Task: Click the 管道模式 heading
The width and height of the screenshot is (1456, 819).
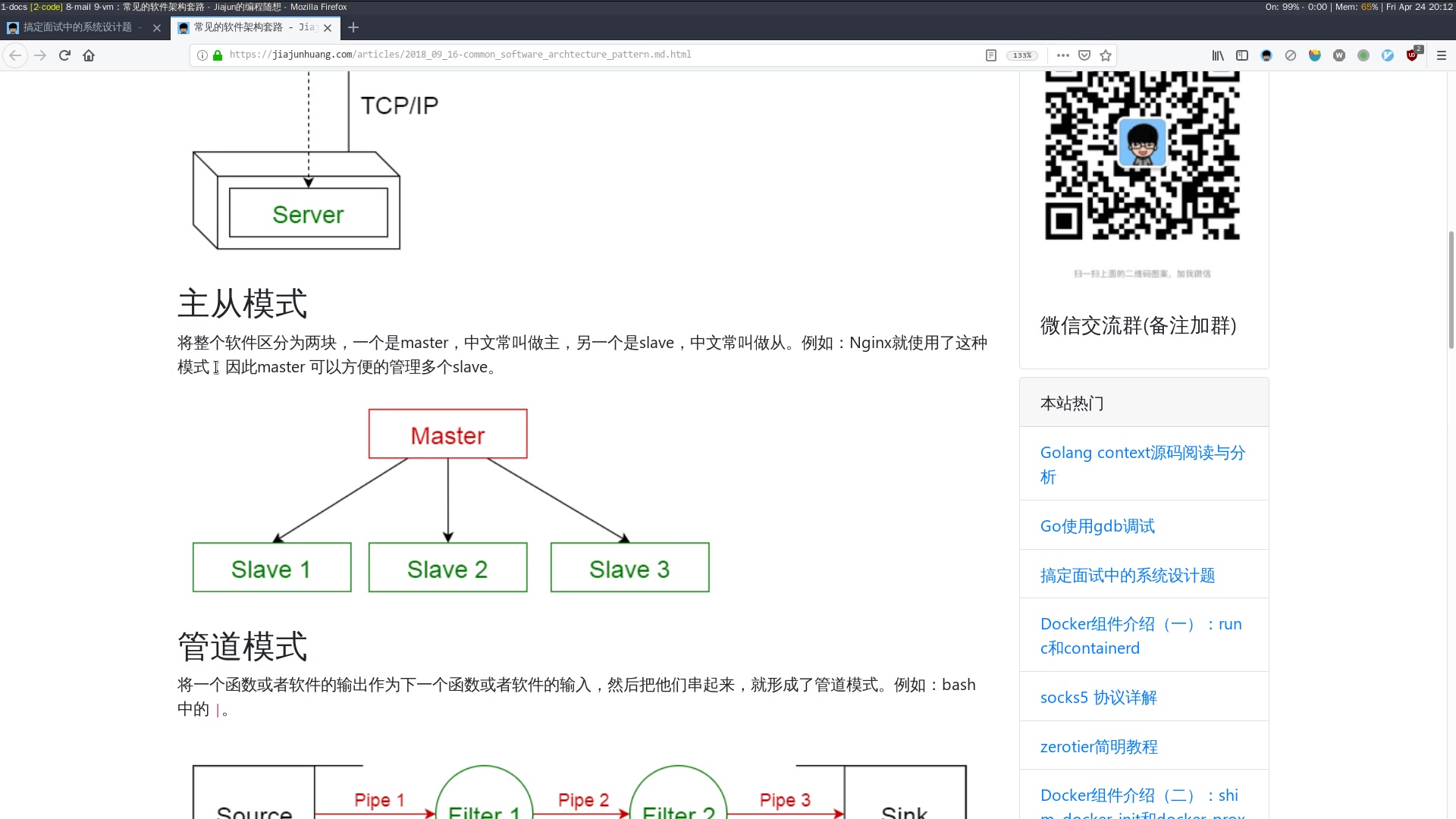Action: (x=243, y=647)
